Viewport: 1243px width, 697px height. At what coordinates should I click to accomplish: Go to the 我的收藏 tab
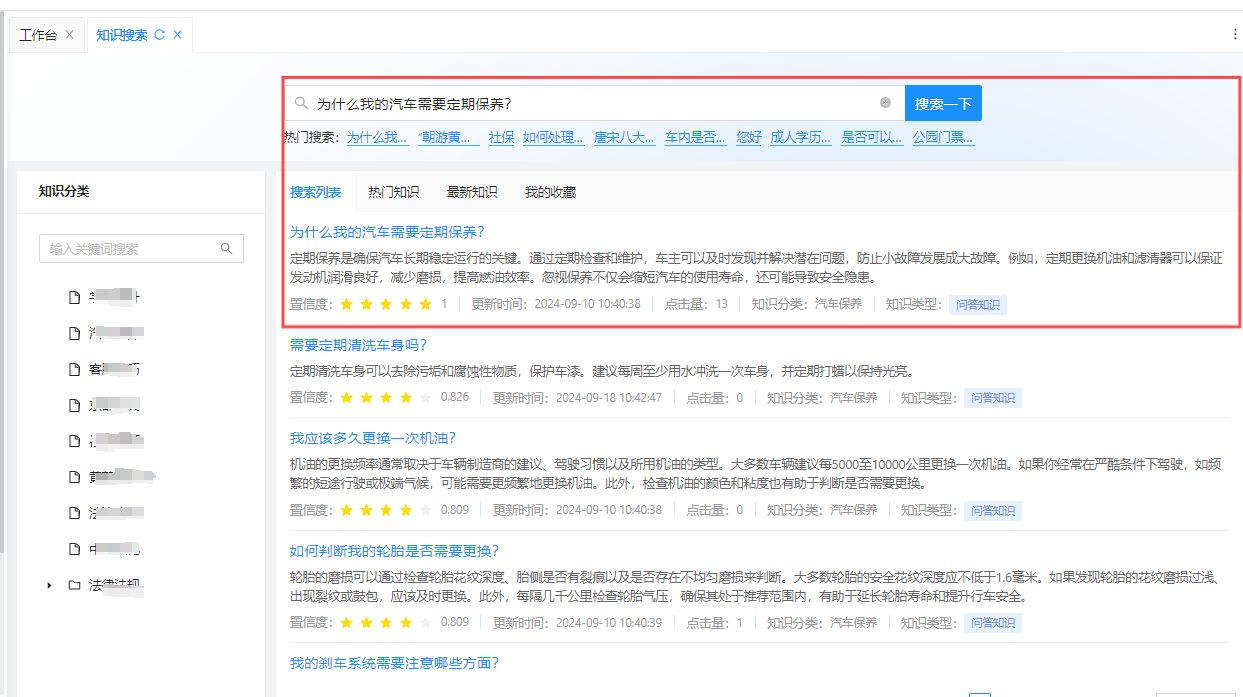click(x=550, y=192)
